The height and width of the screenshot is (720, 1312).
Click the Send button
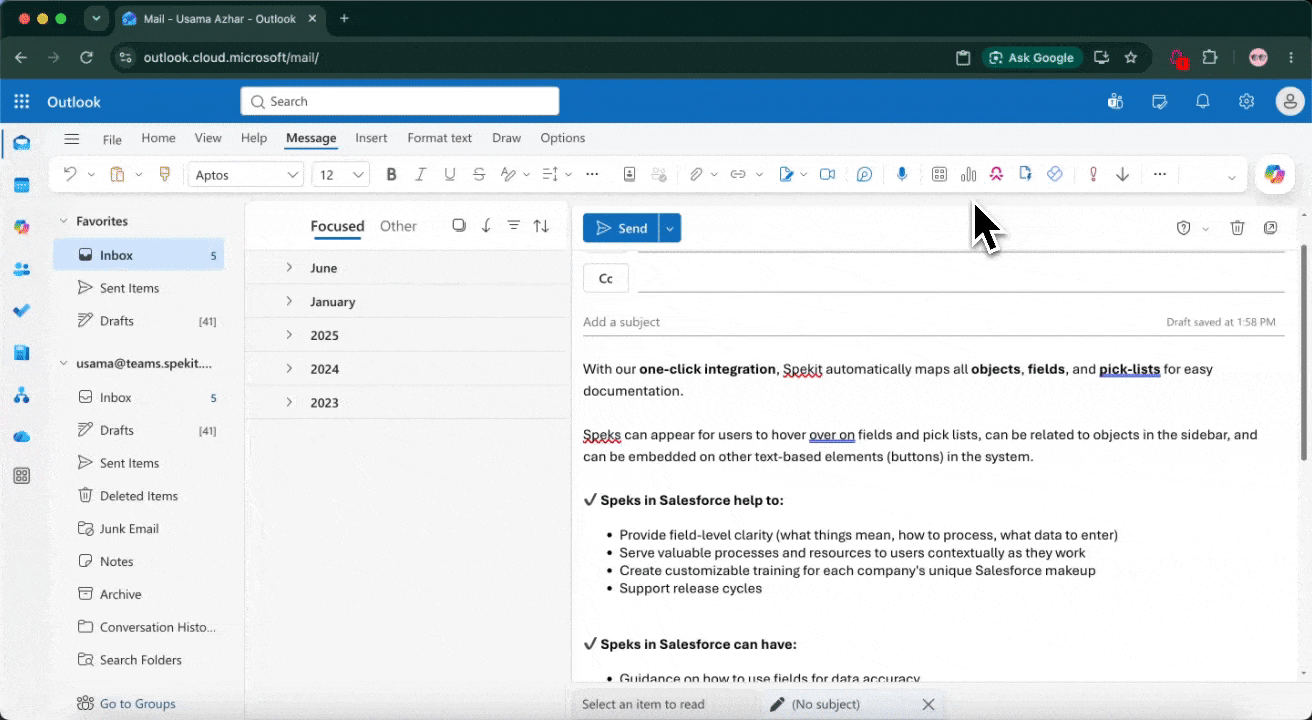(x=621, y=228)
